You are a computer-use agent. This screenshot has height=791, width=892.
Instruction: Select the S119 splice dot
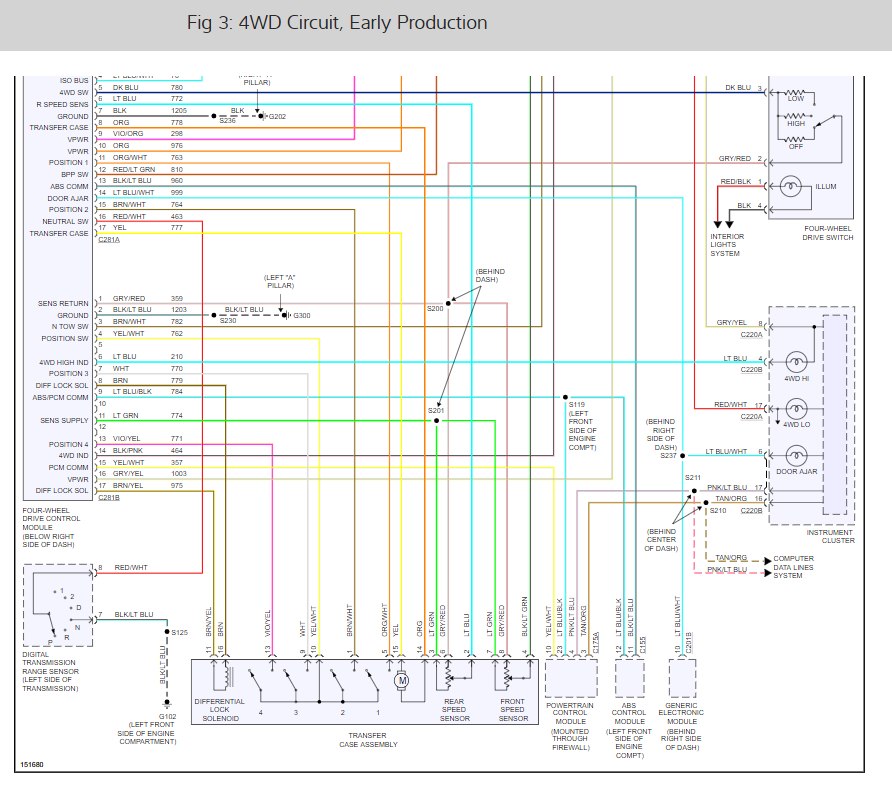pyautogui.click(x=565, y=397)
